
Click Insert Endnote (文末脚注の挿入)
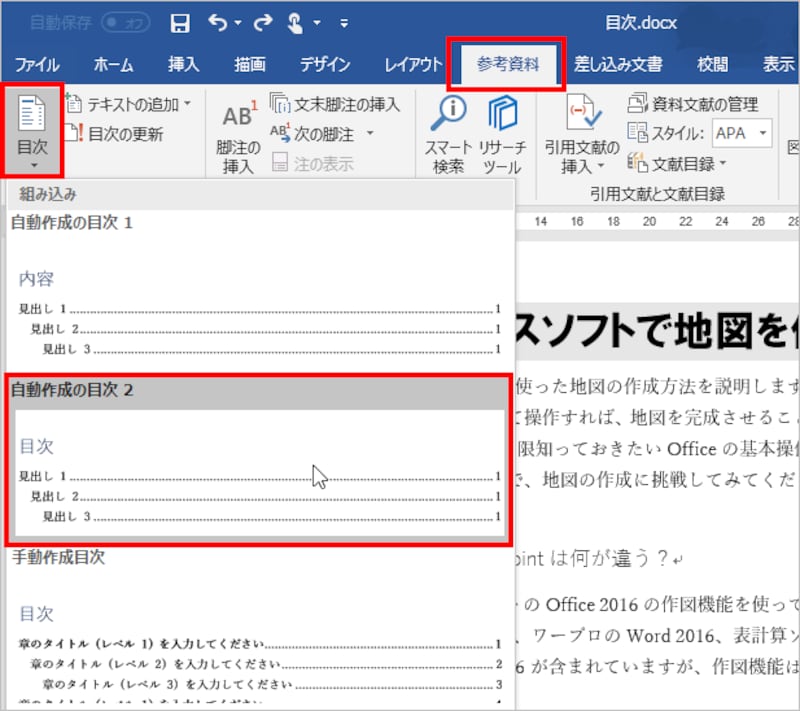[x=335, y=104]
